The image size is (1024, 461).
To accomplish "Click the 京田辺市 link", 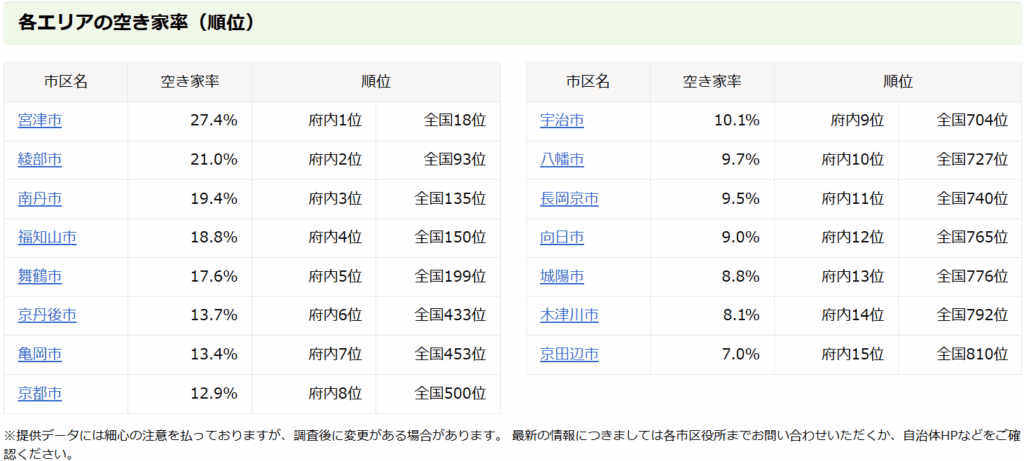I will pyautogui.click(x=569, y=354).
